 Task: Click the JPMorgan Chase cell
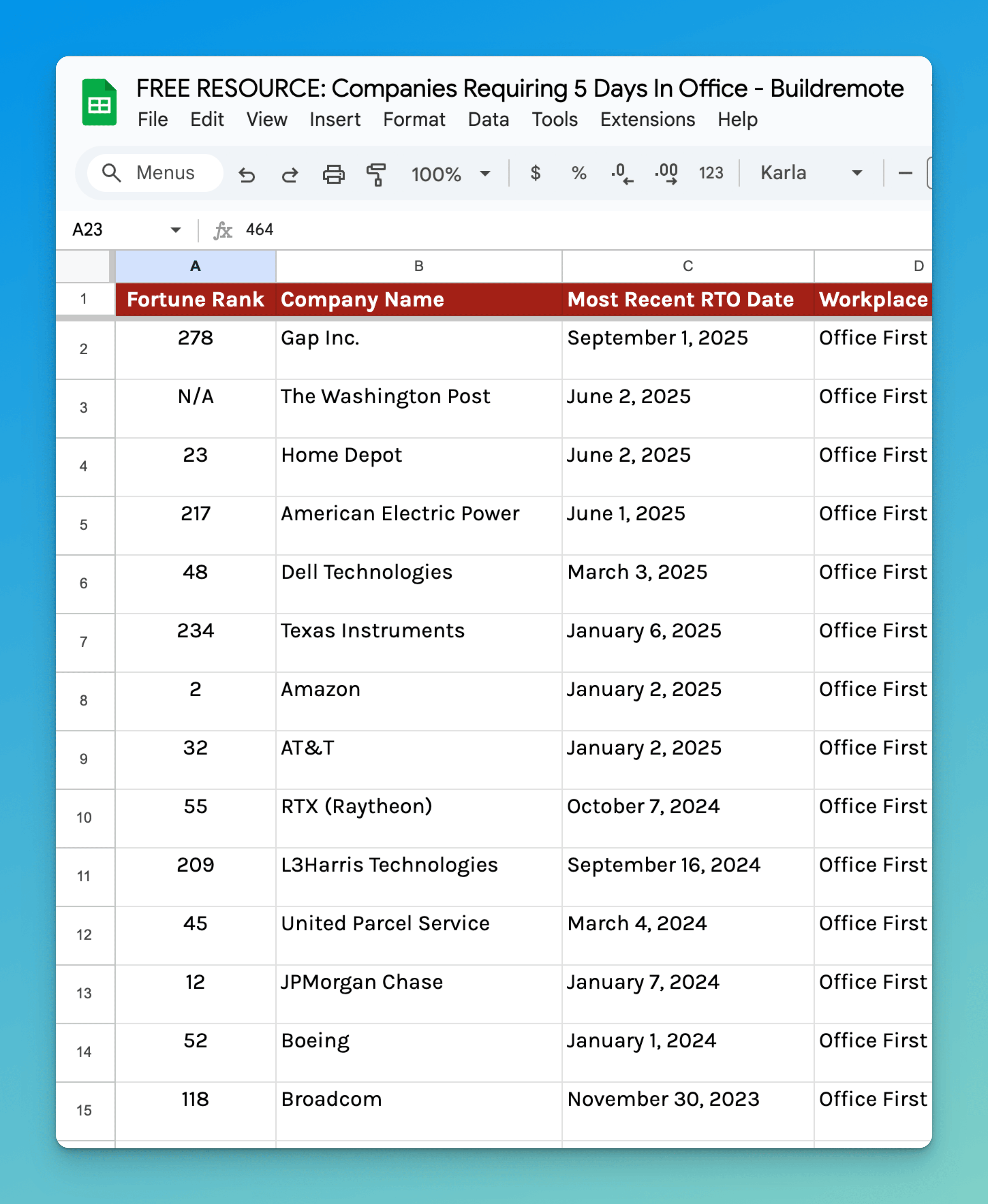419,994
